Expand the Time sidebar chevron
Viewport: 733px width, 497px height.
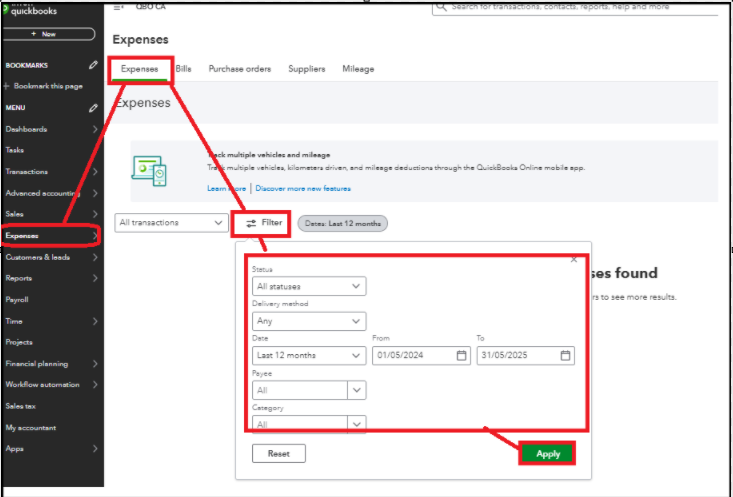[95, 321]
